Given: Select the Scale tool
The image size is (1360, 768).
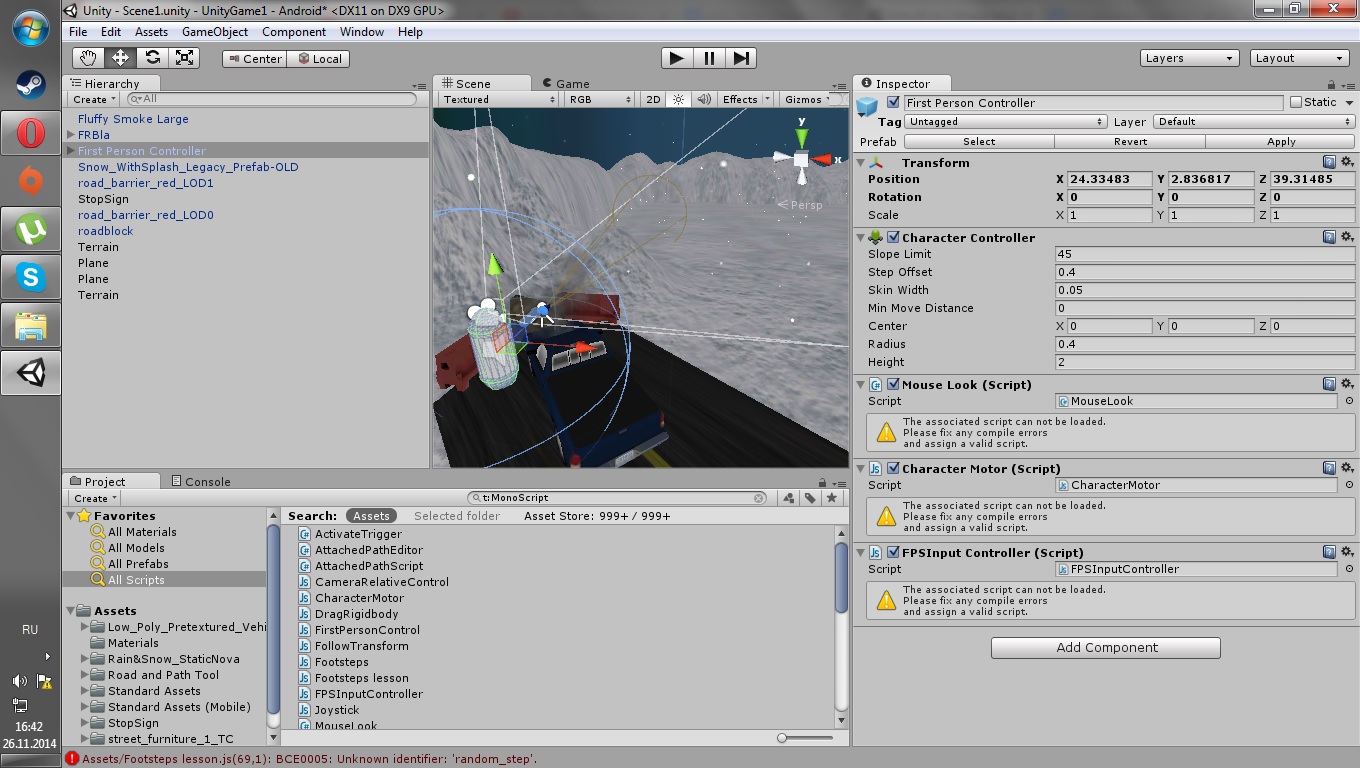Looking at the screenshot, I should coord(184,58).
